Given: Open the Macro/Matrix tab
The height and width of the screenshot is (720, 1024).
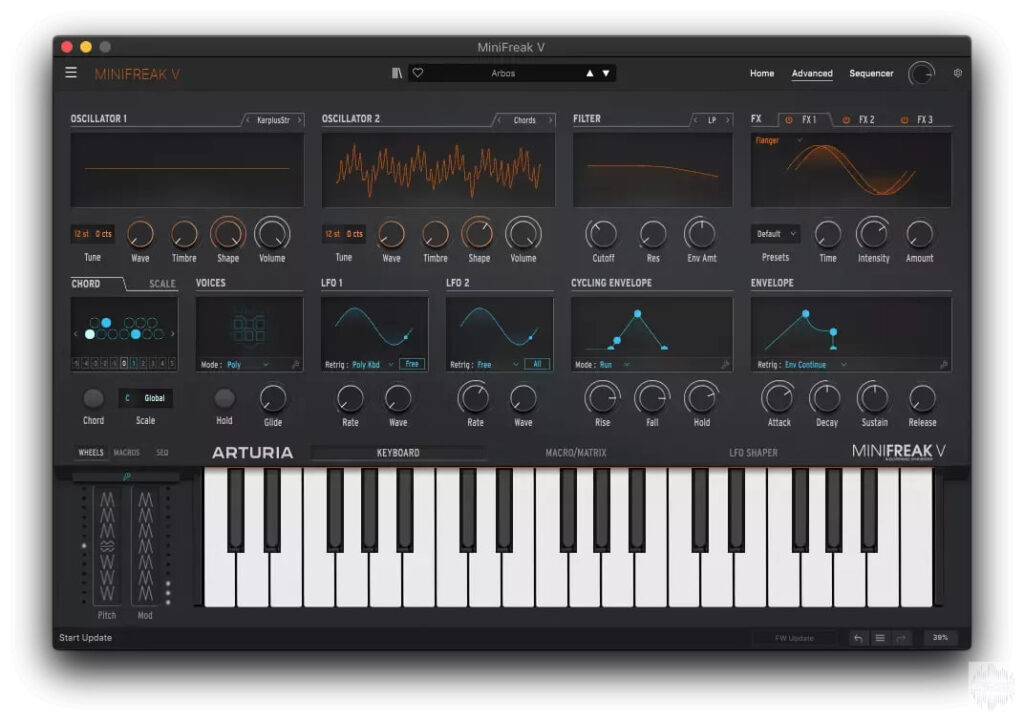Looking at the screenshot, I should coord(575,453).
